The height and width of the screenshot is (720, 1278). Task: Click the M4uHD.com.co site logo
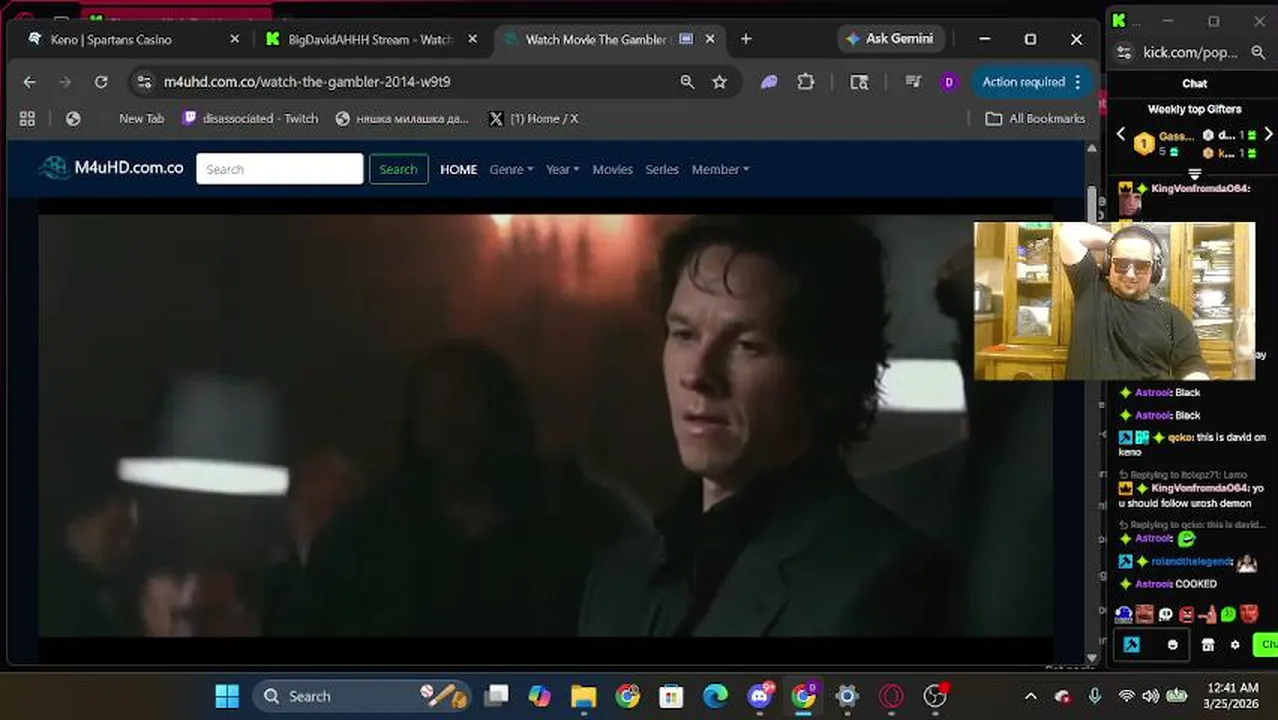click(x=111, y=168)
